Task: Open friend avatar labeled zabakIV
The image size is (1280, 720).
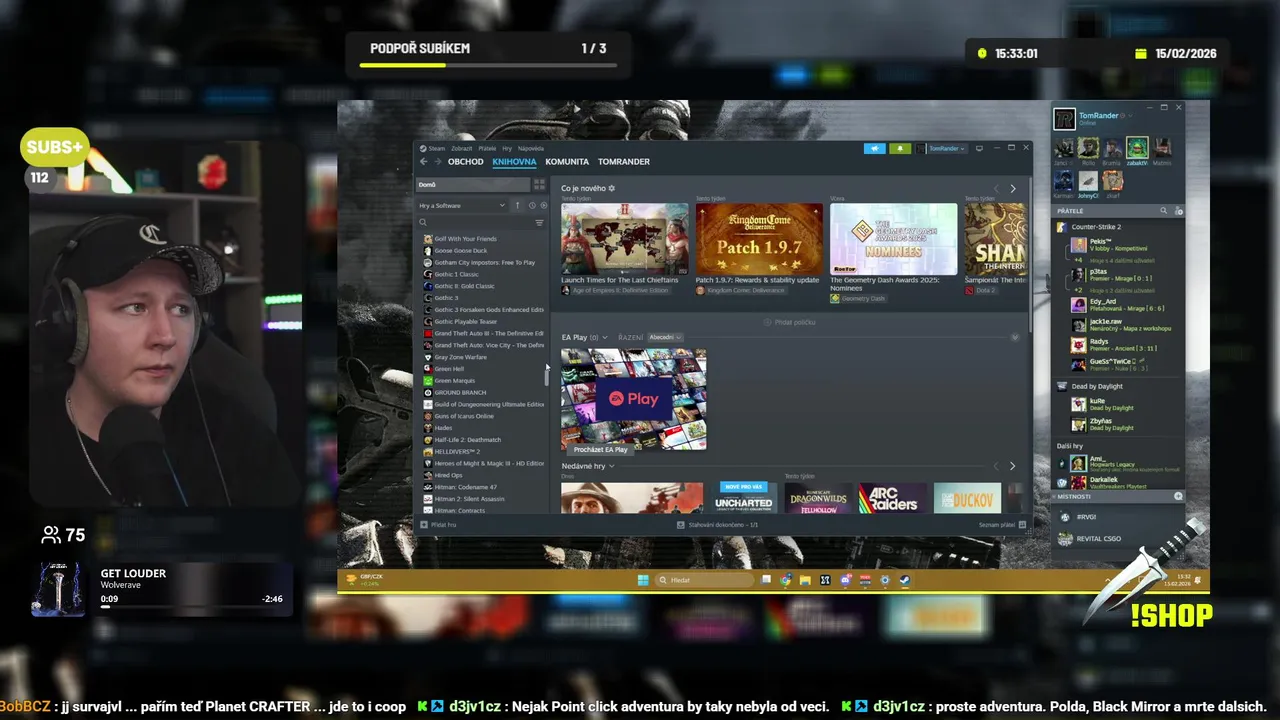Action: (x=1137, y=148)
